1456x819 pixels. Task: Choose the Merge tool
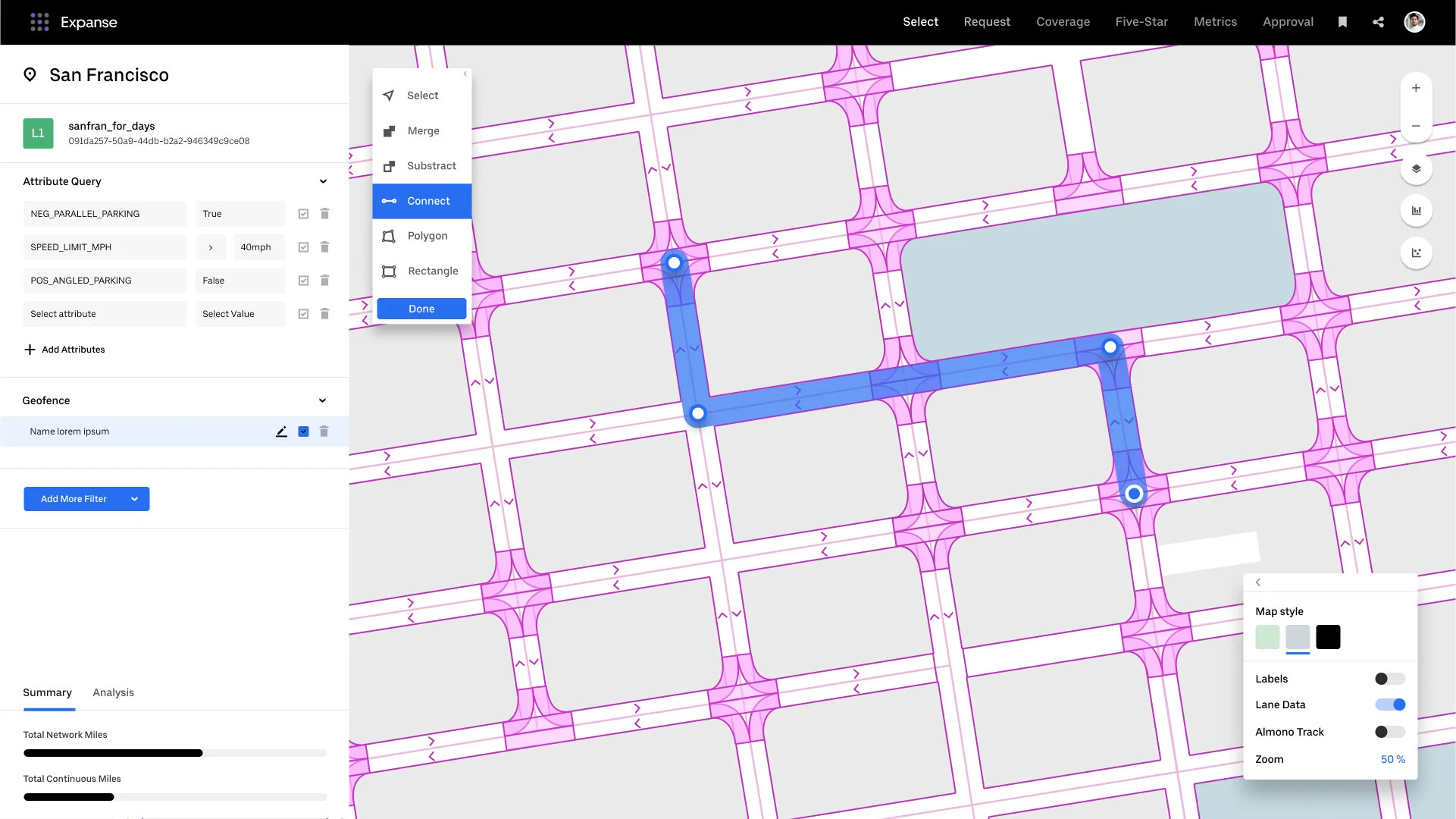coord(423,131)
